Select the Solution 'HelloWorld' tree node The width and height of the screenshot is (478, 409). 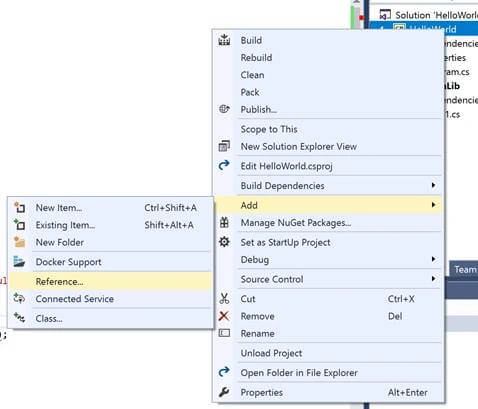point(428,15)
